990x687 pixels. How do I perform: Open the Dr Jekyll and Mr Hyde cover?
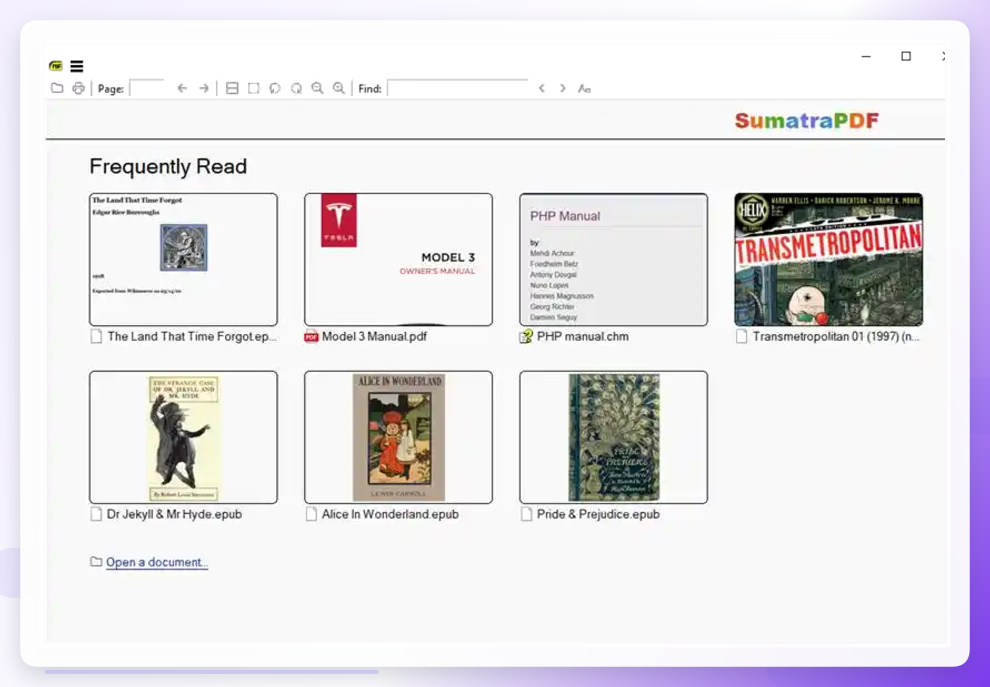point(183,437)
